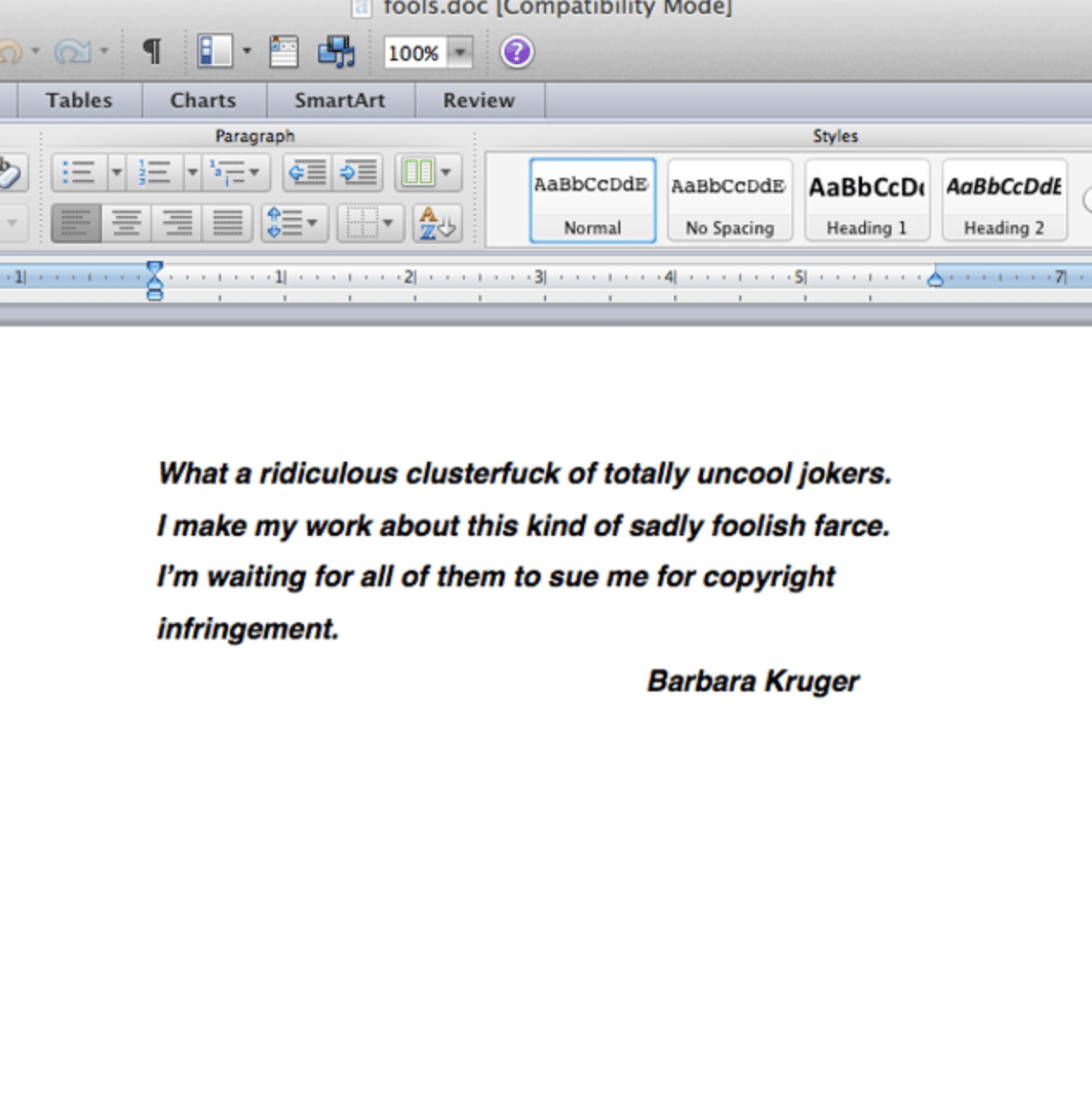Toggle center text alignment

tap(127, 224)
